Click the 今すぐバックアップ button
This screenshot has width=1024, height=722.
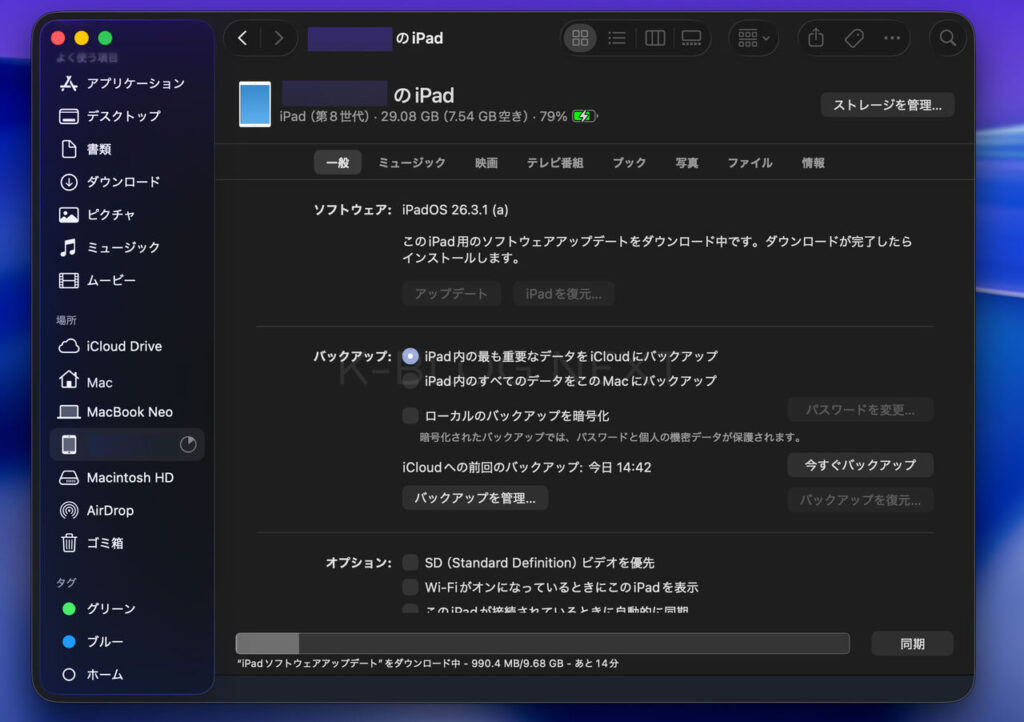[860, 465]
